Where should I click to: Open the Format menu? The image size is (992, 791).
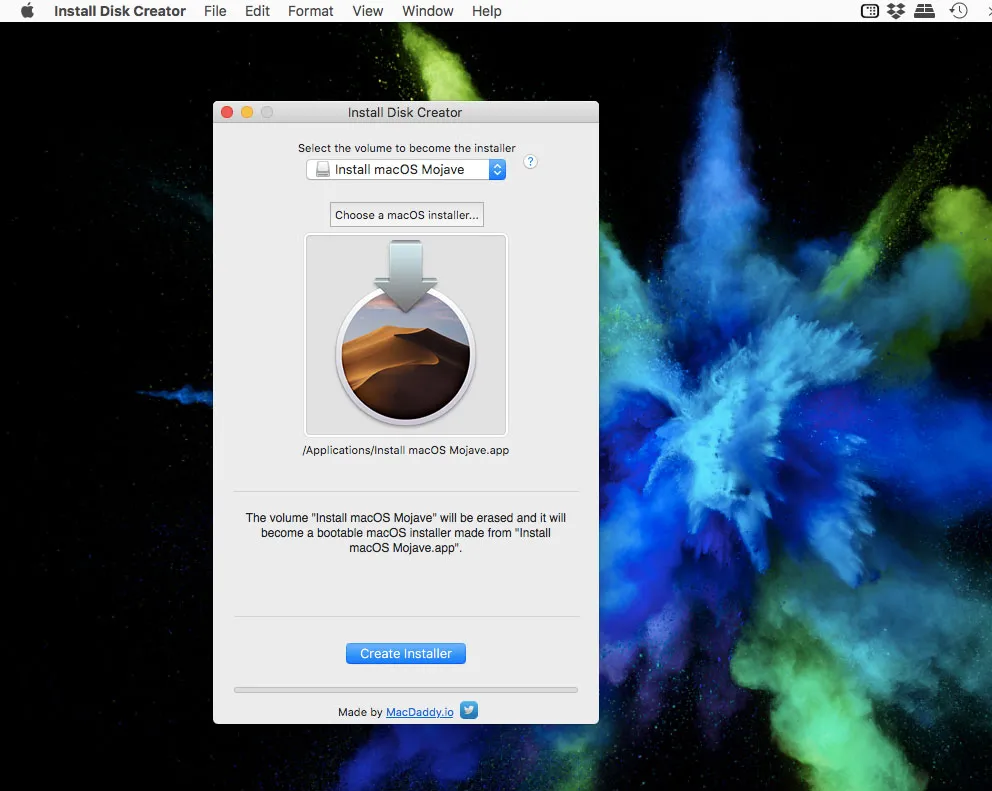tap(310, 11)
